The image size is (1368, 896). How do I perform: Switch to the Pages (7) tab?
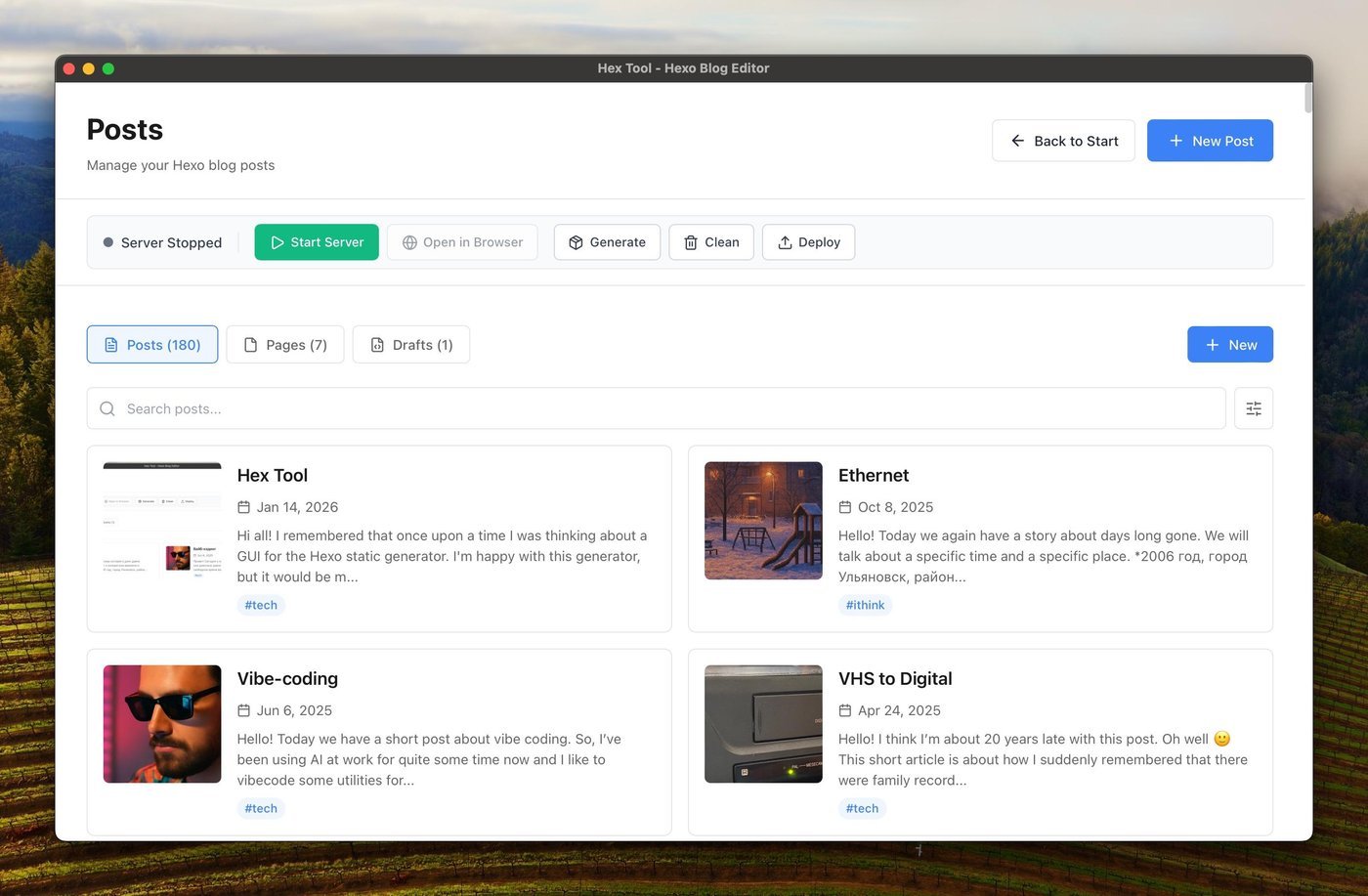pyautogui.click(x=285, y=345)
